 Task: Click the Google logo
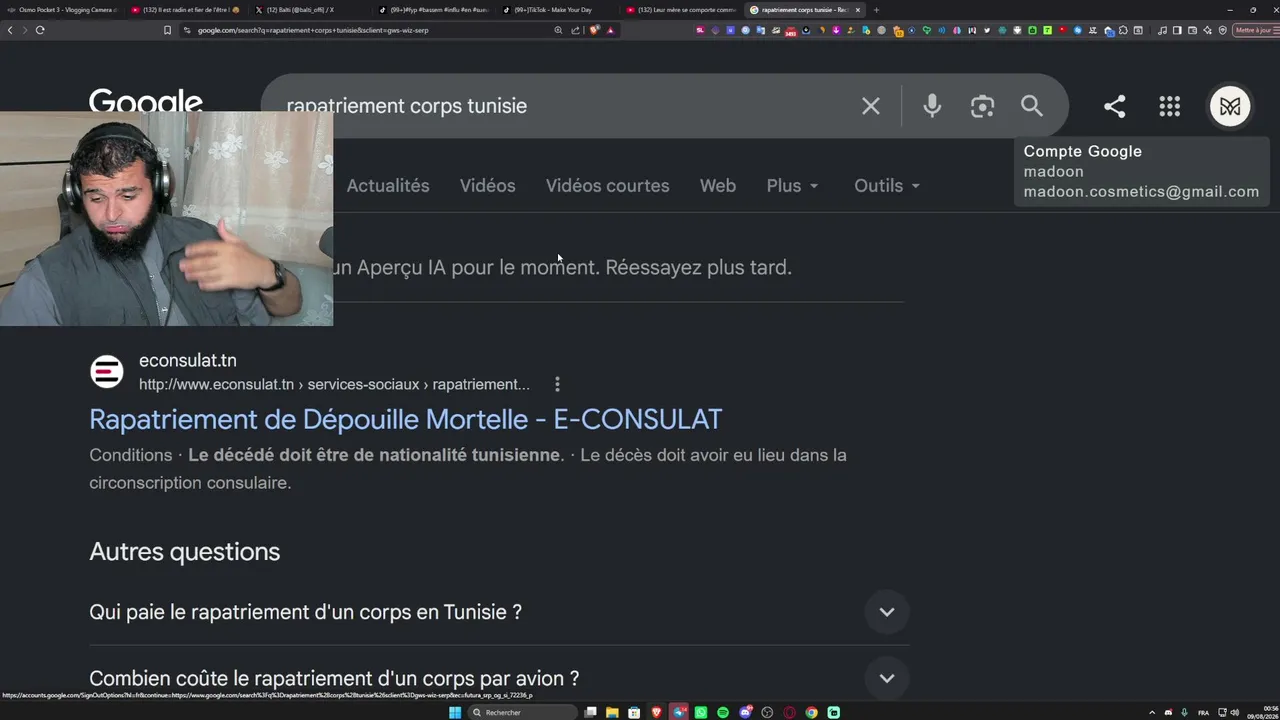coord(146,101)
